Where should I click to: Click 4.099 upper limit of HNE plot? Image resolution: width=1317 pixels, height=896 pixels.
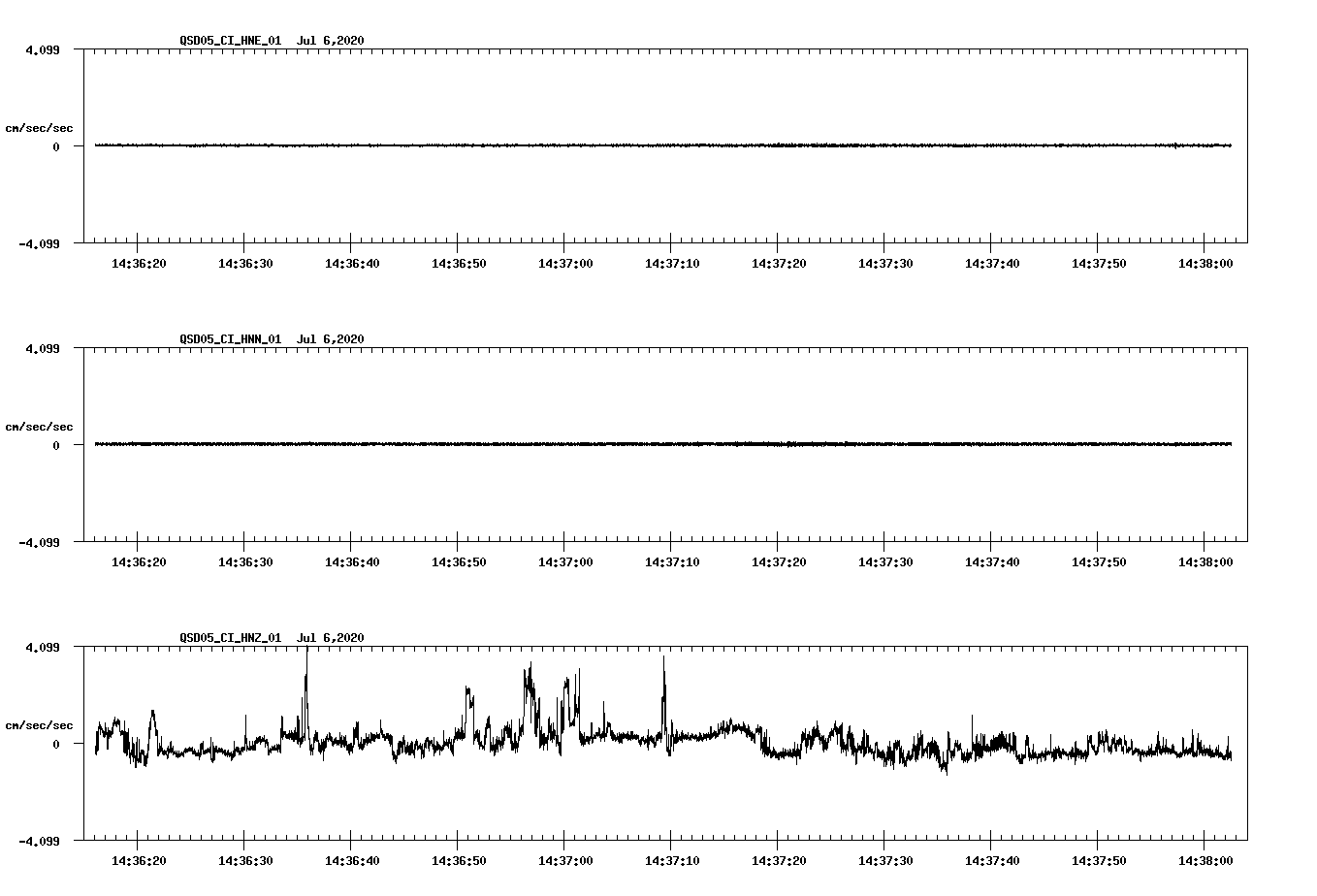[x=42, y=49]
